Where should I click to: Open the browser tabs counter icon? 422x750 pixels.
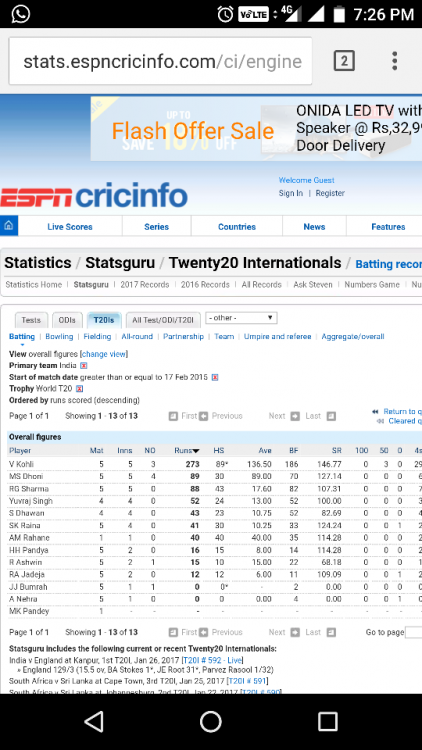coord(344,61)
